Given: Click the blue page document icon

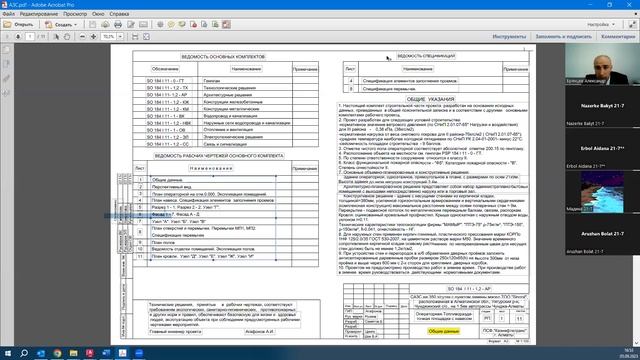Looking at the screenshot, I should point(204,24).
